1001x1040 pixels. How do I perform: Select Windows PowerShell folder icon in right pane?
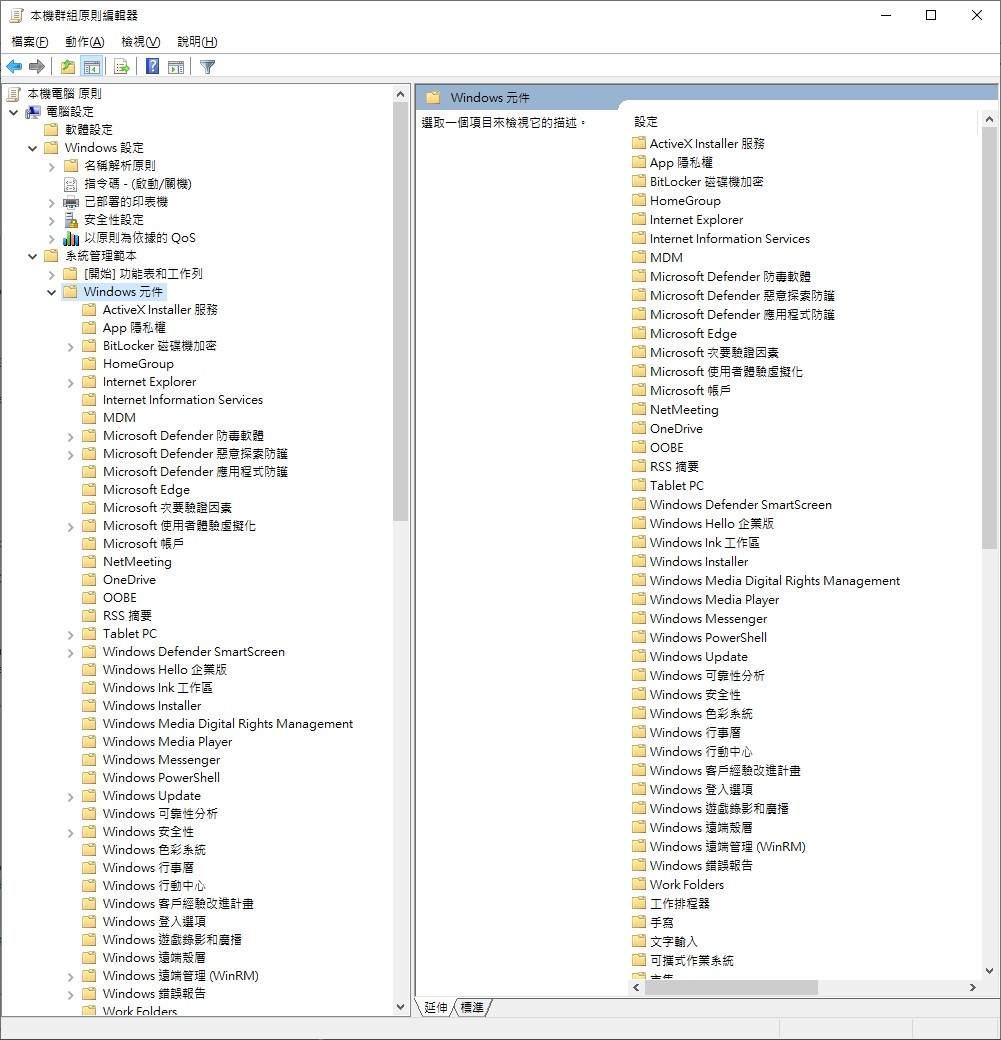[639, 637]
